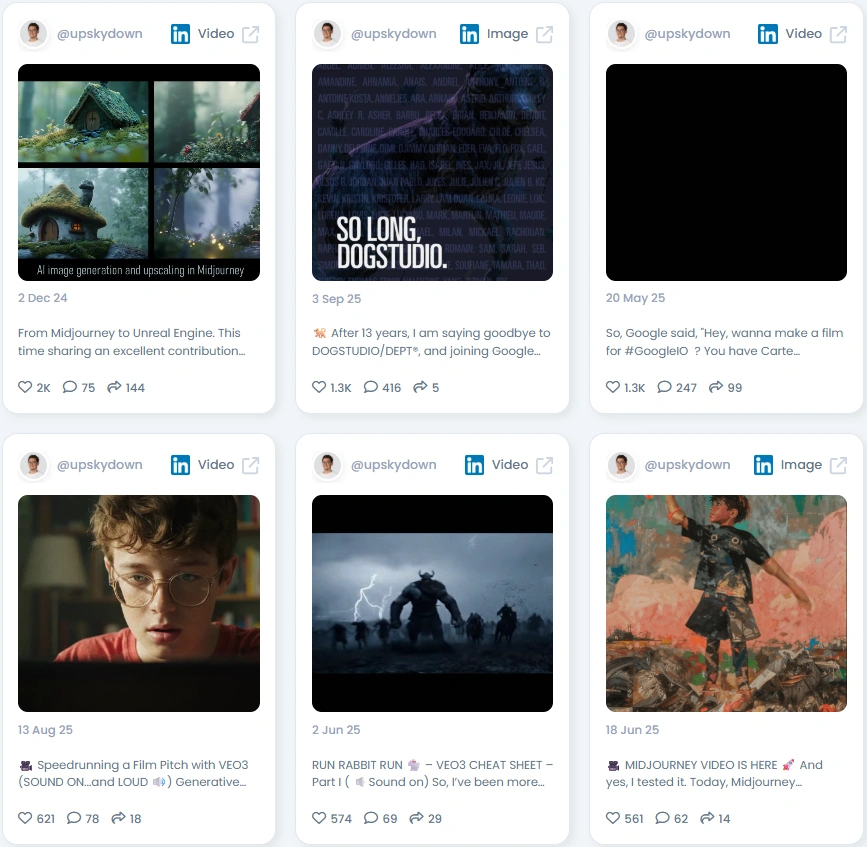Screen dimensions: 867x847
Task: Open the Midjourney mossy cottage video thumbnail
Action: [139, 172]
